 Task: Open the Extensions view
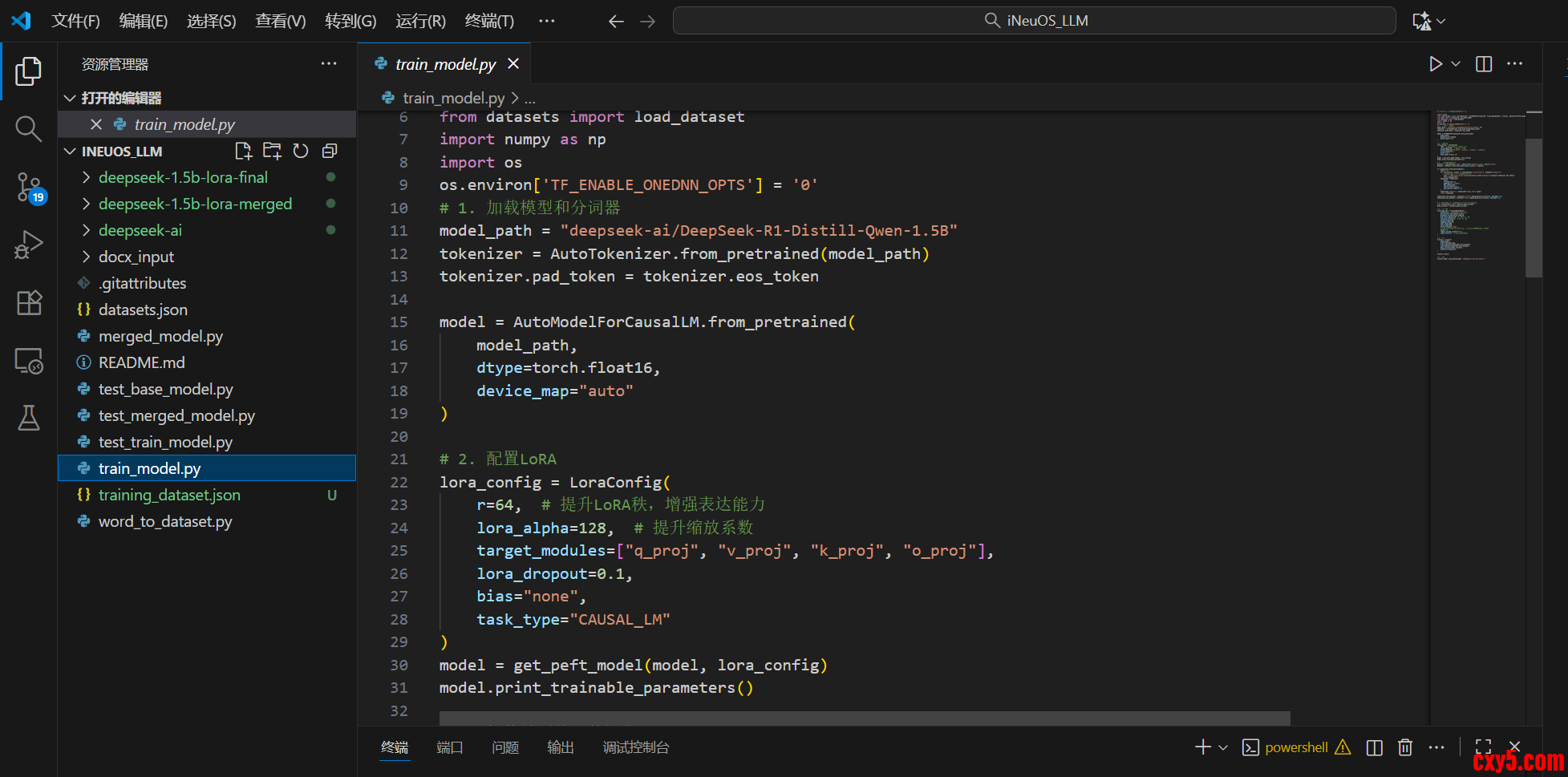click(29, 303)
